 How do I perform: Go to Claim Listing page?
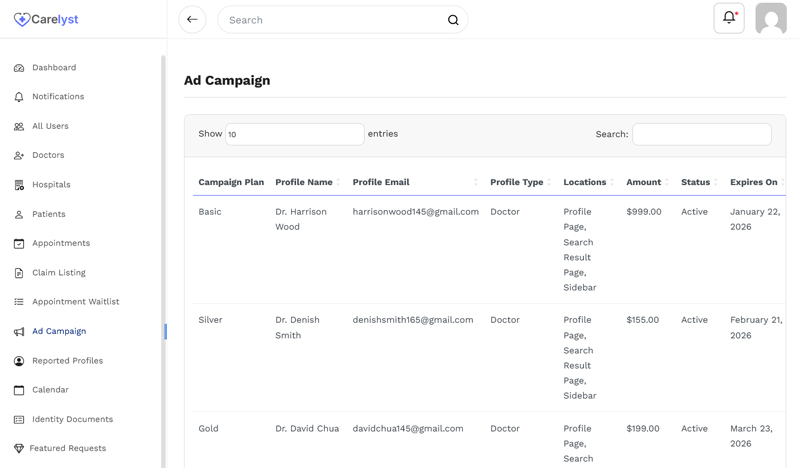click(59, 273)
